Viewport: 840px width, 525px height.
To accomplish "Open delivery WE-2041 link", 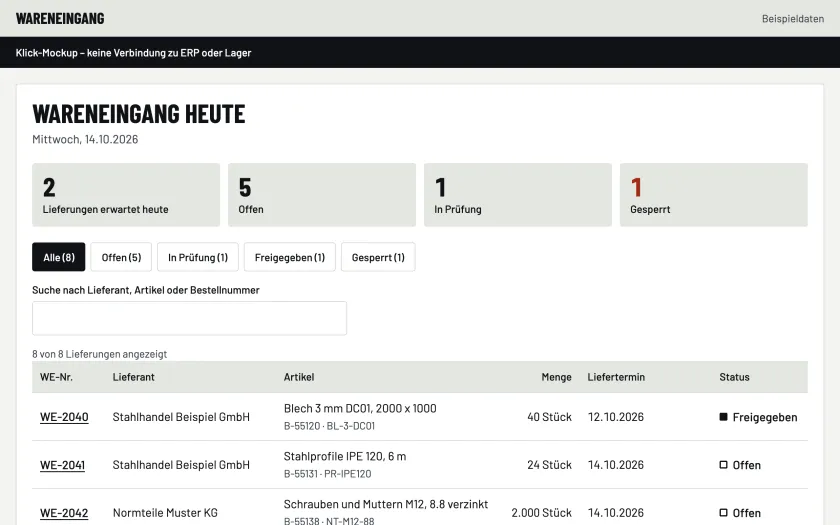I will pyautogui.click(x=63, y=465).
